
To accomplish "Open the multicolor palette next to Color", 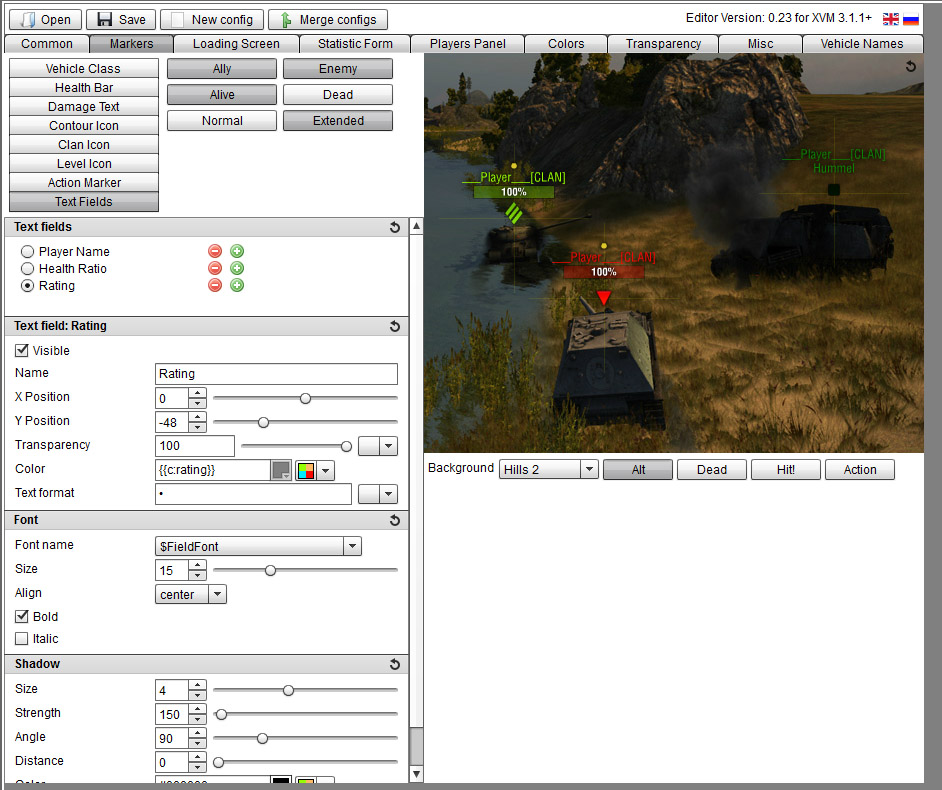I will click(x=306, y=470).
